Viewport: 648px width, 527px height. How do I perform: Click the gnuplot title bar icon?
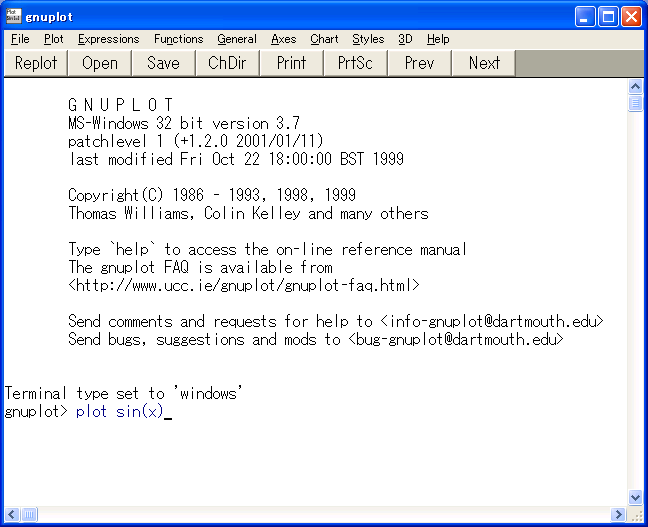(13, 16)
